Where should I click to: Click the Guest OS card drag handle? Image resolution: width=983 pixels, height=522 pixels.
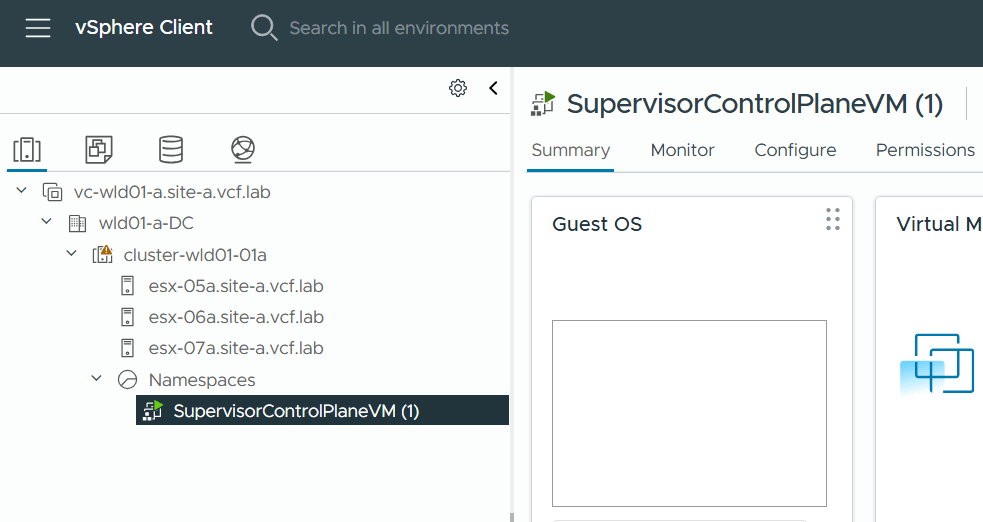pyautogui.click(x=832, y=220)
